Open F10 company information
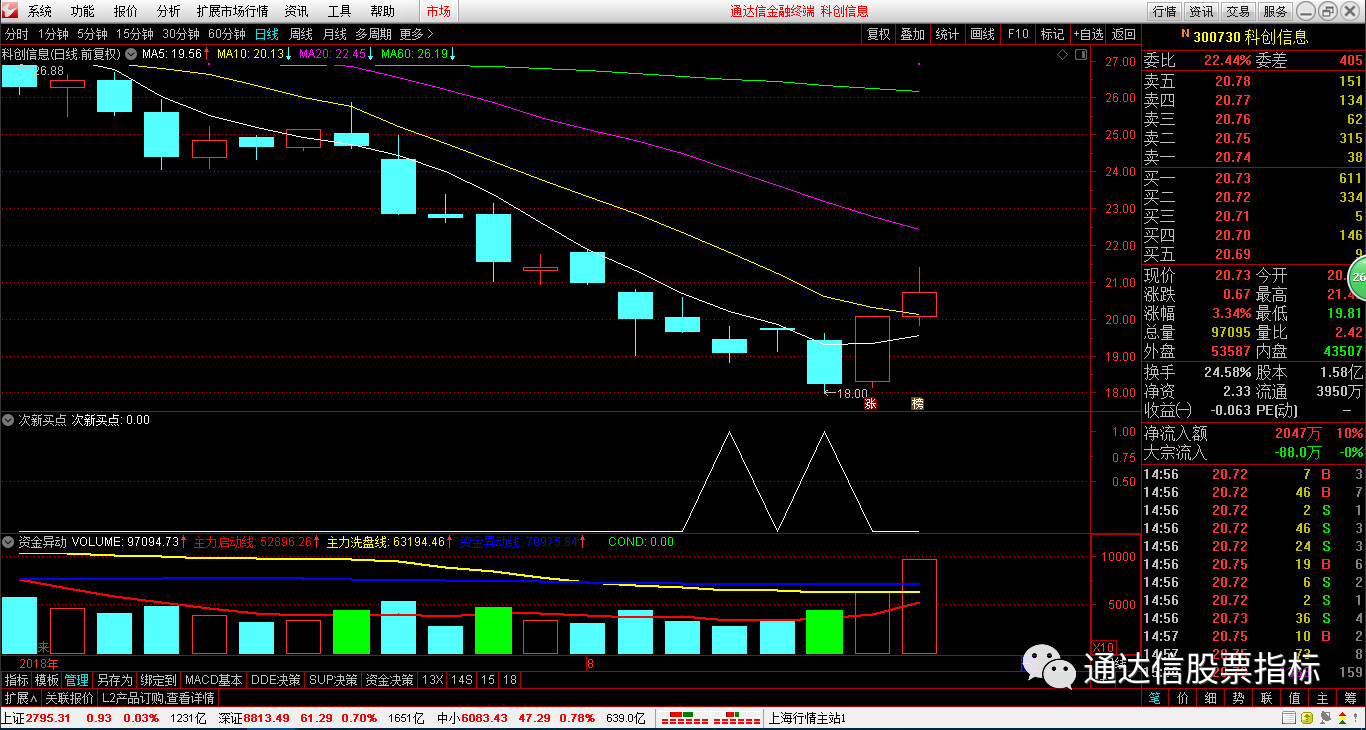Screen dimensions: 1366x730 coord(1017,34)
